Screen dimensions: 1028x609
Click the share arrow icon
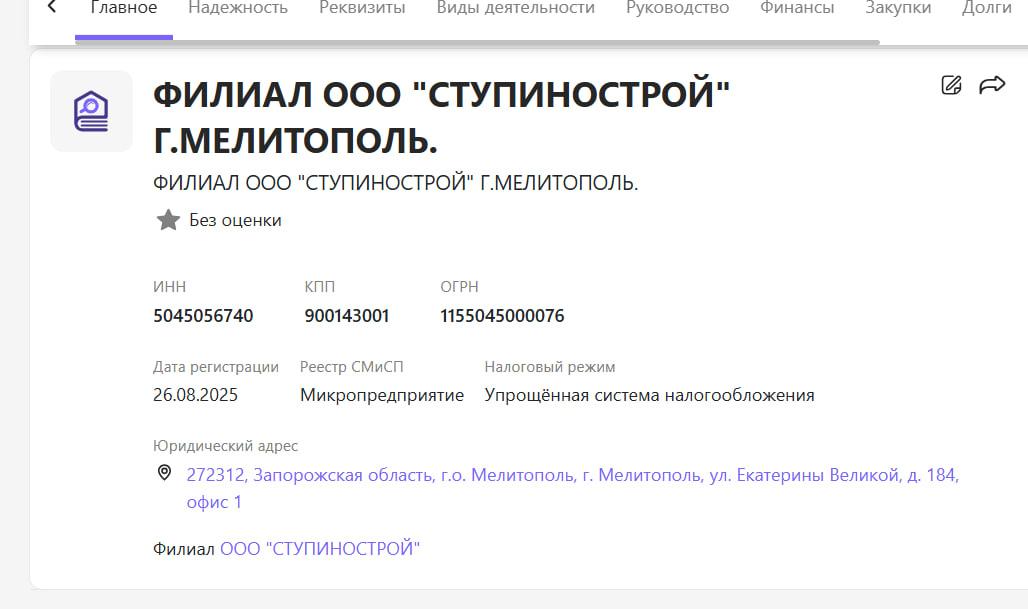pos(991,85)
